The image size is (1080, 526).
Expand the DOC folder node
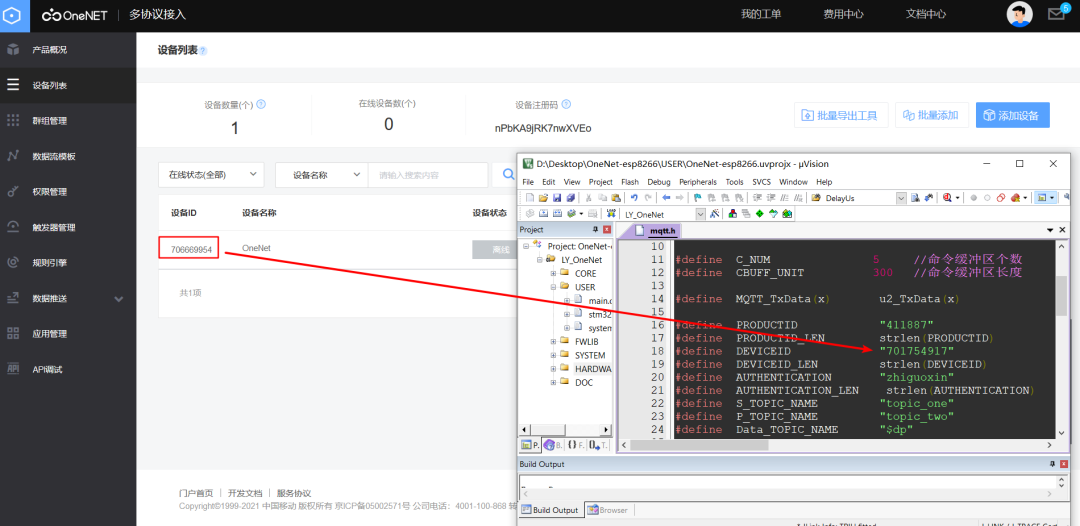pyautogui.click(x=553, y=382)
